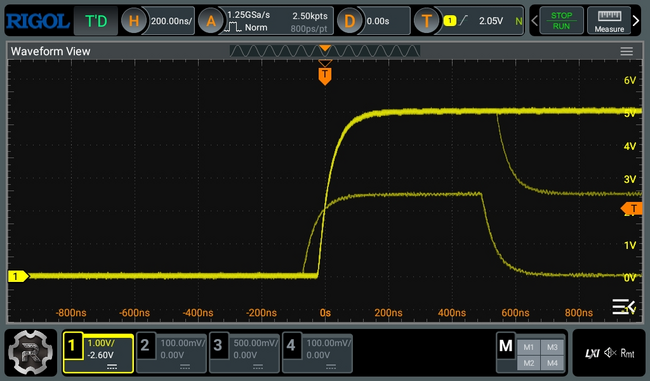Select channel 2 100.00mV/ scale
The height and width of the screenshot is (381, 650).
183,343
